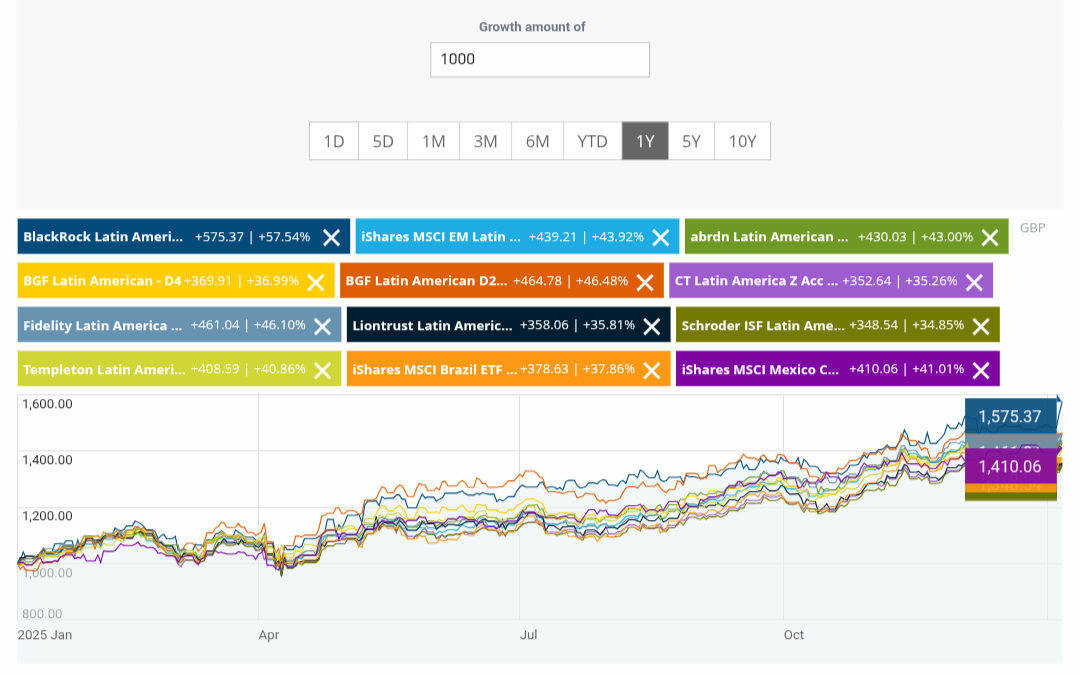Remove Liontrust Latin America fund chip

point(652,326)
